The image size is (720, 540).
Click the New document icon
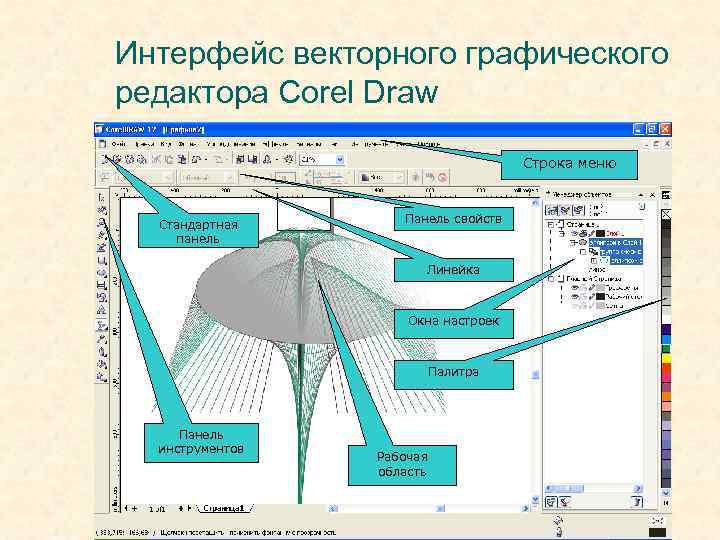[105, 159]
